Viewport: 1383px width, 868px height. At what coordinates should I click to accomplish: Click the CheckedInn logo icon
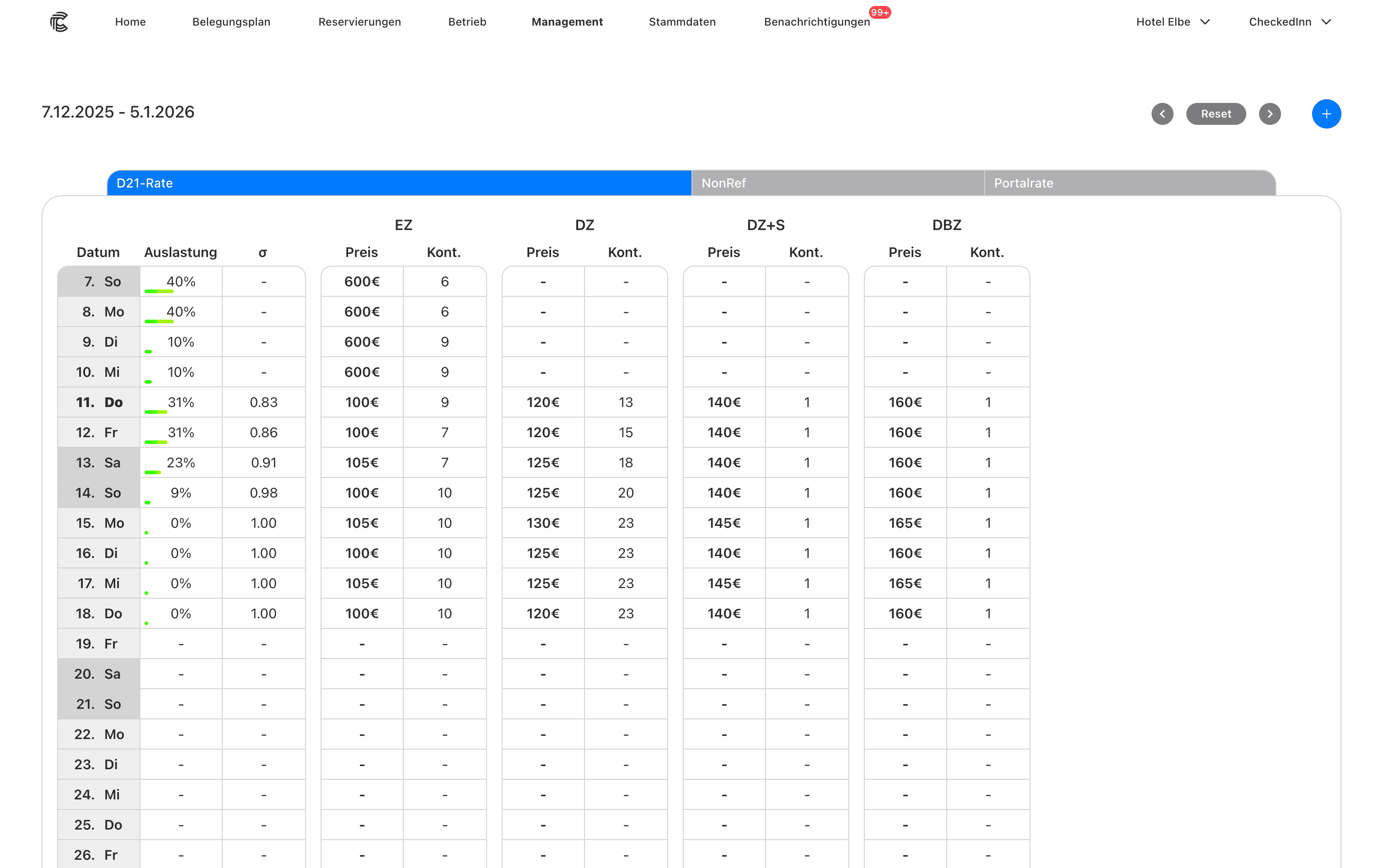pos(59,22)
